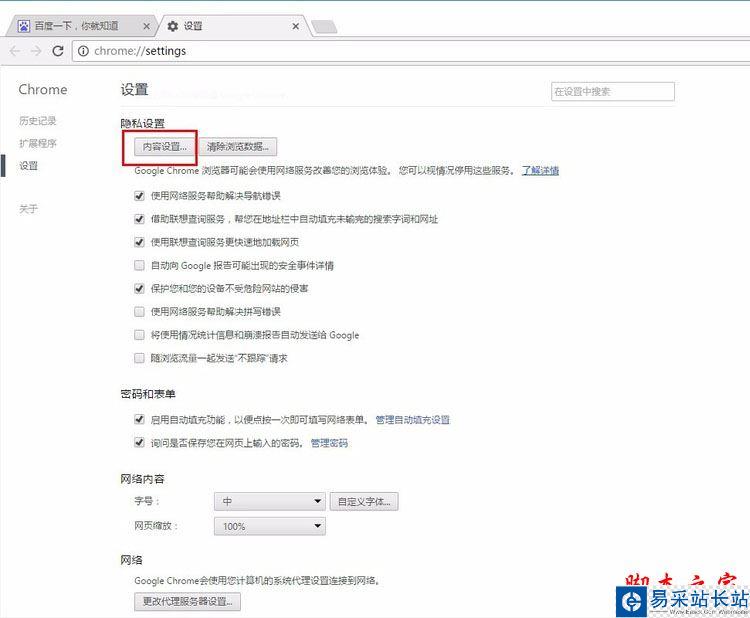Toggle 保护您和您的设备不受危险网站的侵害 checkbox

click(139, 288)
